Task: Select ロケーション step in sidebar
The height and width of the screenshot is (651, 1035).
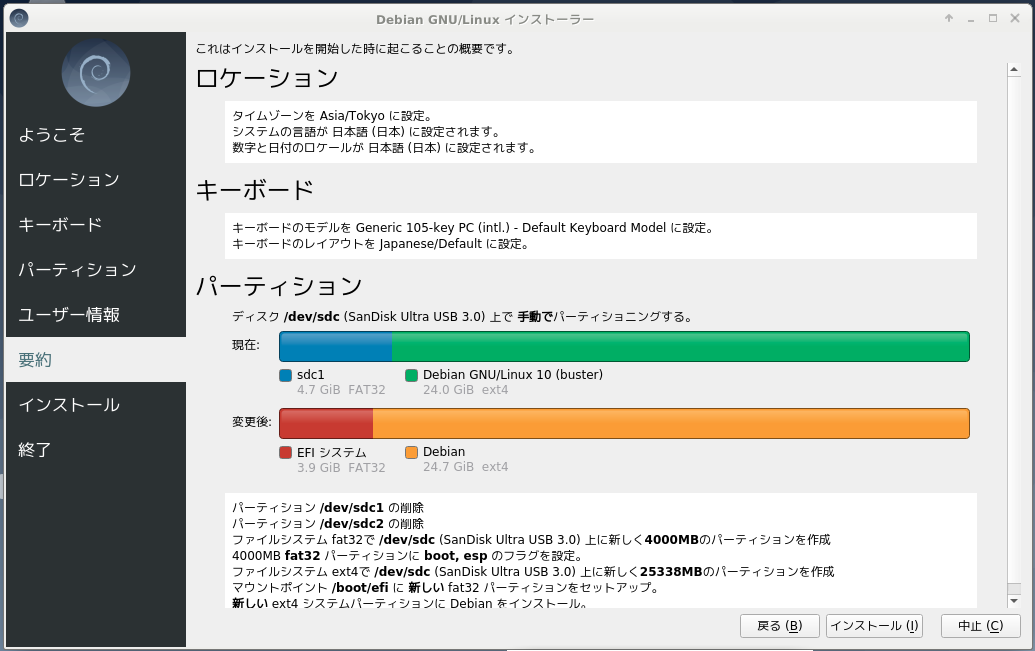Action: pos(69,180)
